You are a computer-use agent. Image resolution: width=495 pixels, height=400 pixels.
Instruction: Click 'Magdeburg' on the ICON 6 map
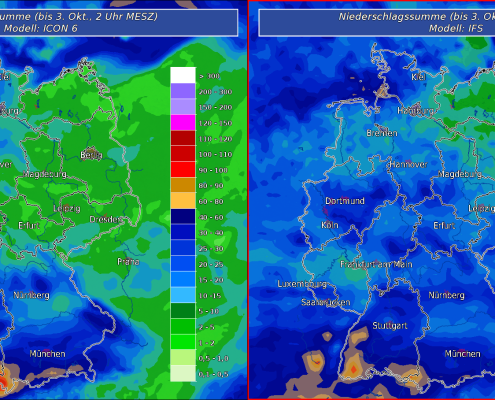(x=45, y=174)
